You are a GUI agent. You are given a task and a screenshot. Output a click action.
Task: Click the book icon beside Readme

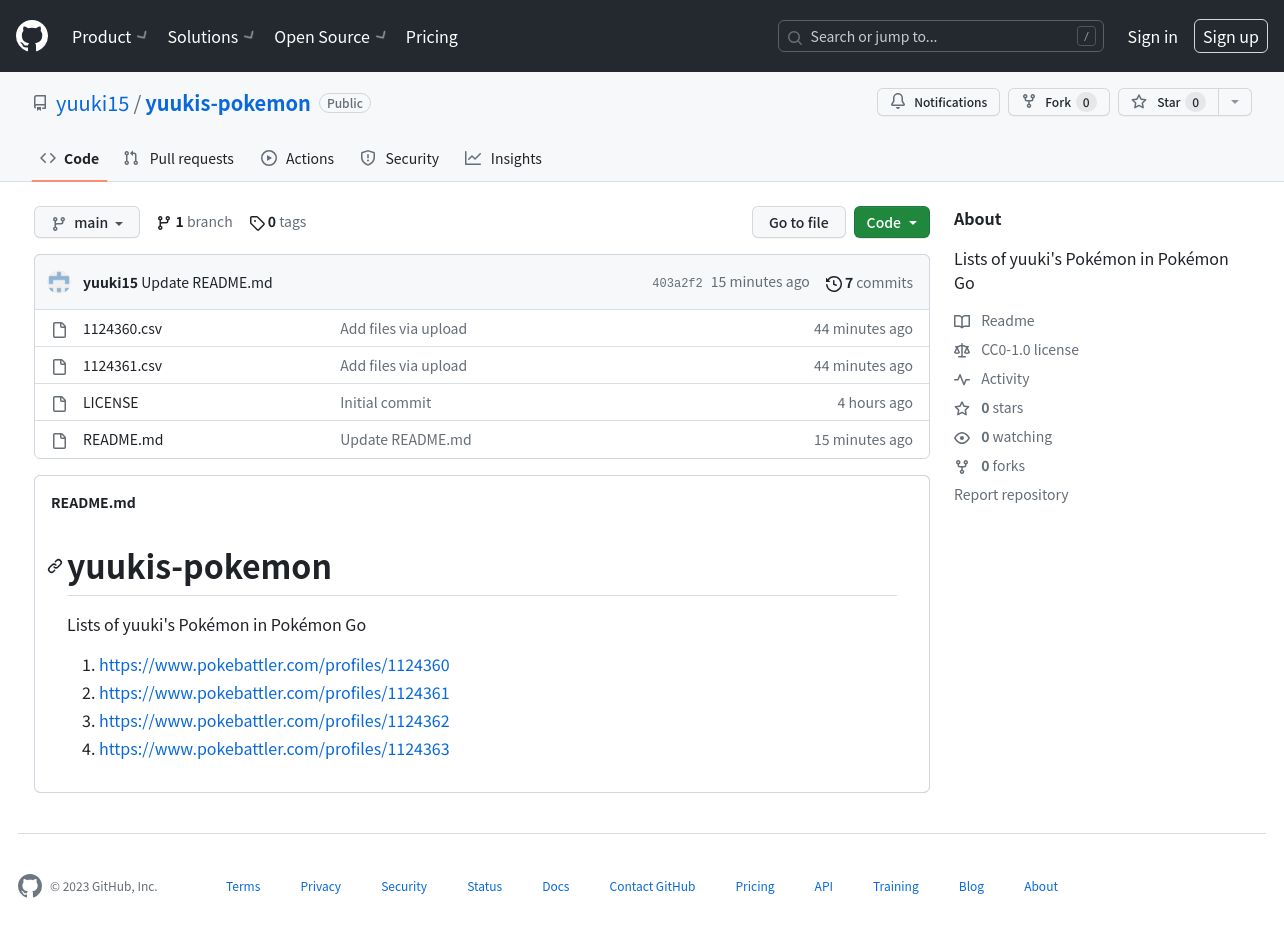(x=962, y=321)
